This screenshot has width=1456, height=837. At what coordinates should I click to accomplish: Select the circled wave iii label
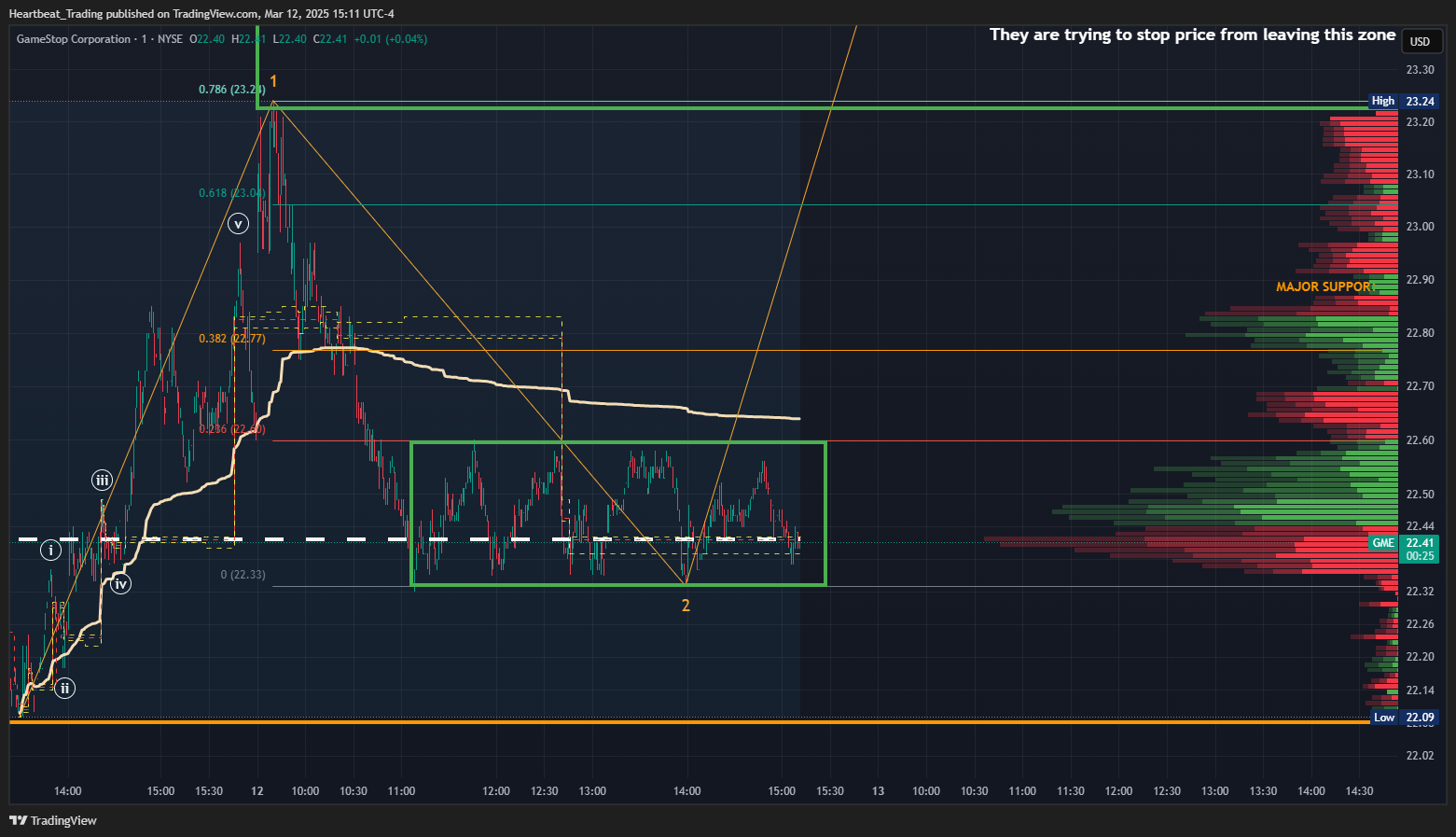102,481
